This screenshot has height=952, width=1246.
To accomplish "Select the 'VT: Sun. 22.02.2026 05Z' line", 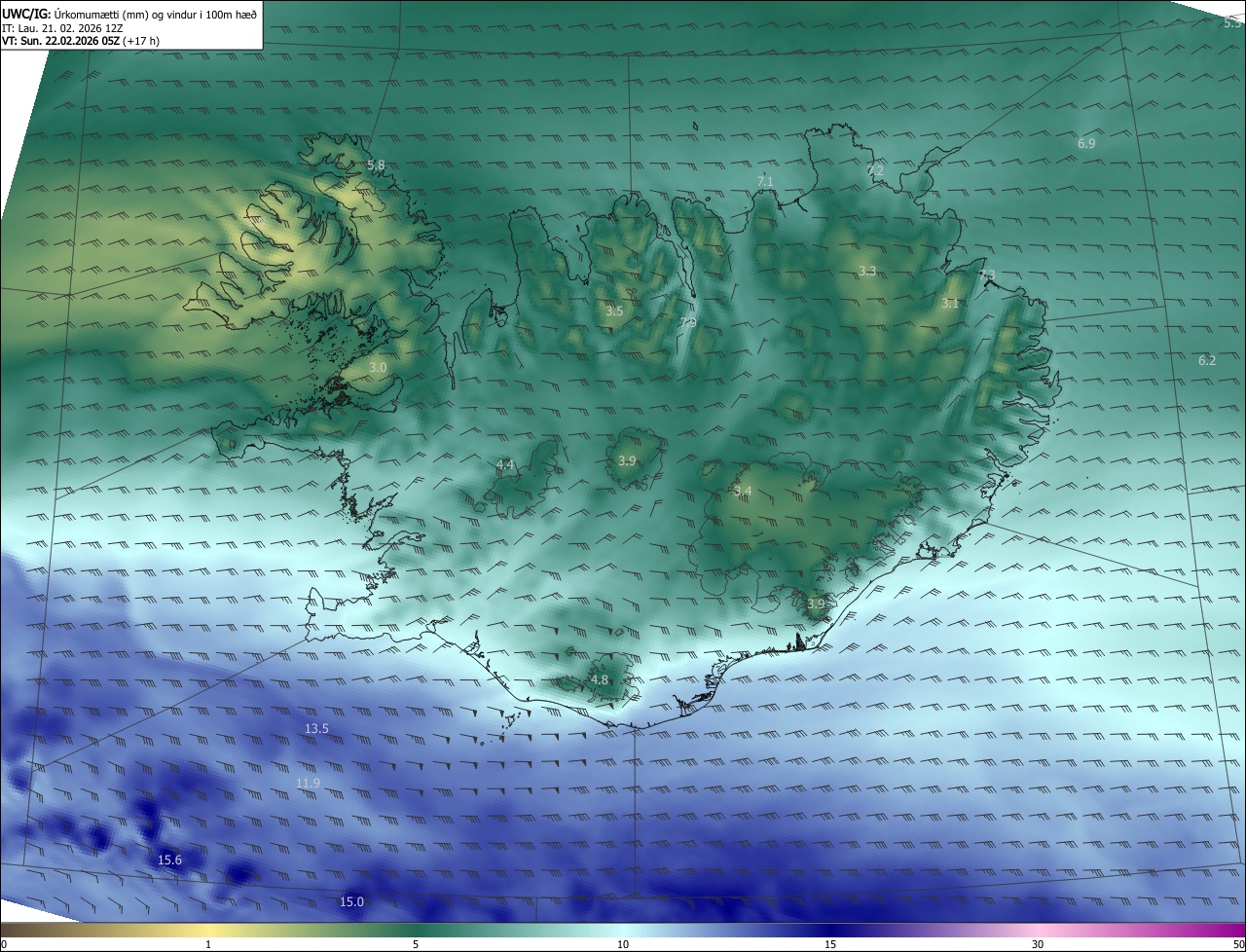I will 60,42.
